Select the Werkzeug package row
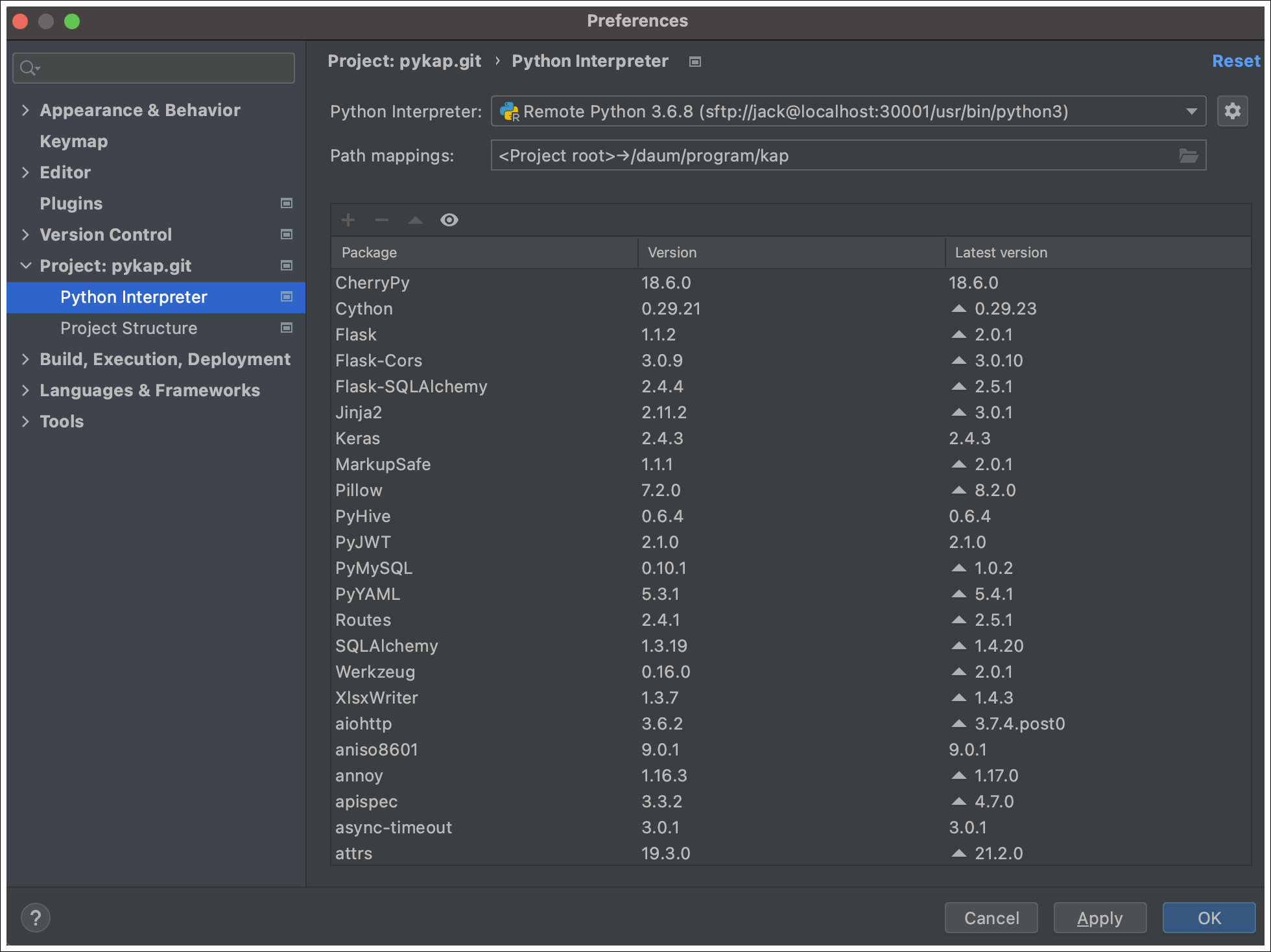The height and width of the screenshot is (952, 1271). tap(790, 672)
